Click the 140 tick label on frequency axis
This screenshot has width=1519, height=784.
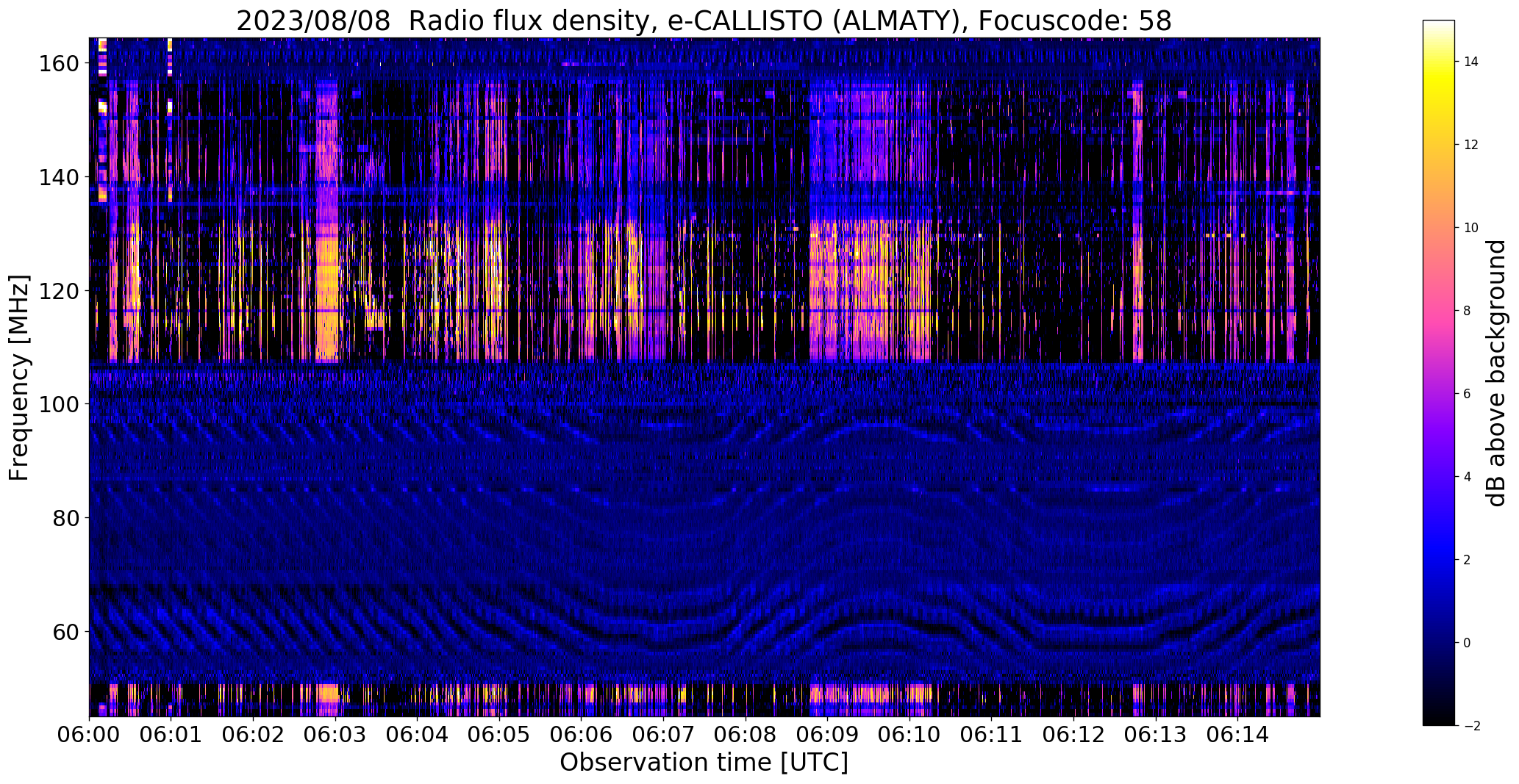click(x=58, y=177)
